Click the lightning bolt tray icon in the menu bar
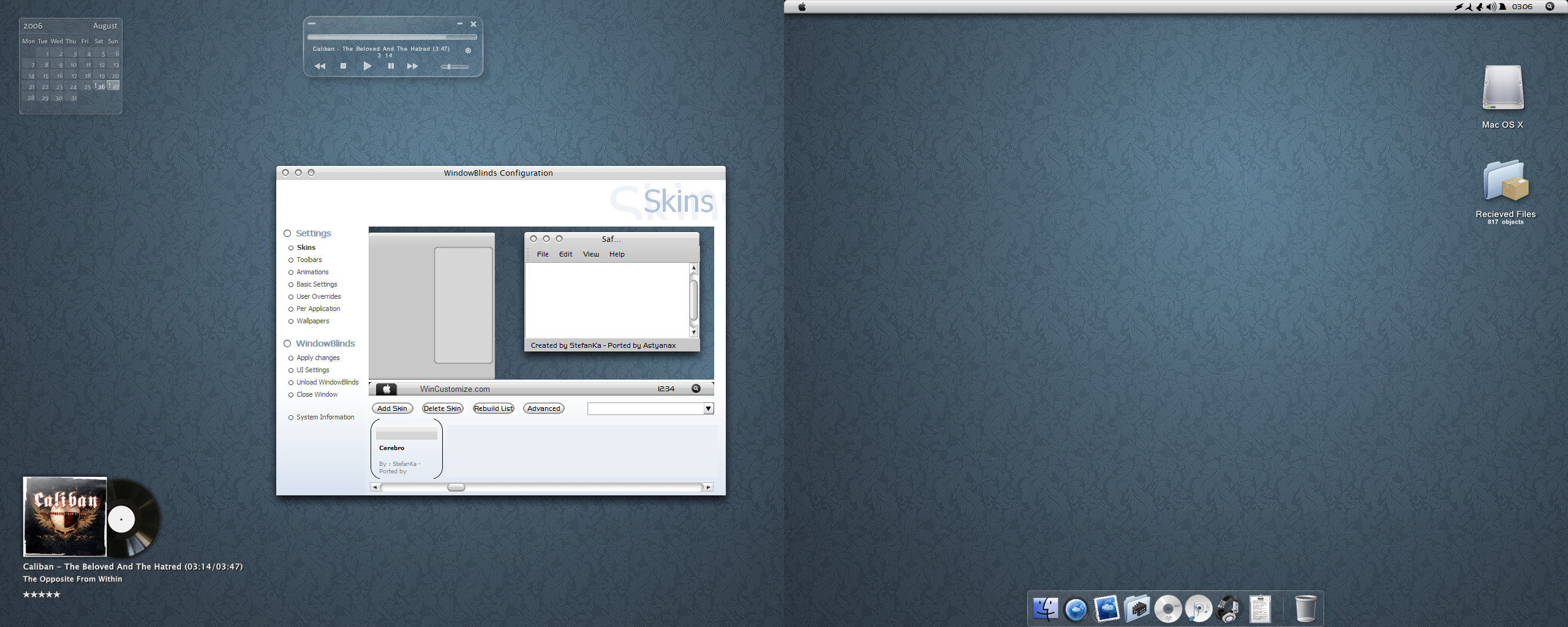The height and width of the screenshot is (627, 1568). point(1459,7)
